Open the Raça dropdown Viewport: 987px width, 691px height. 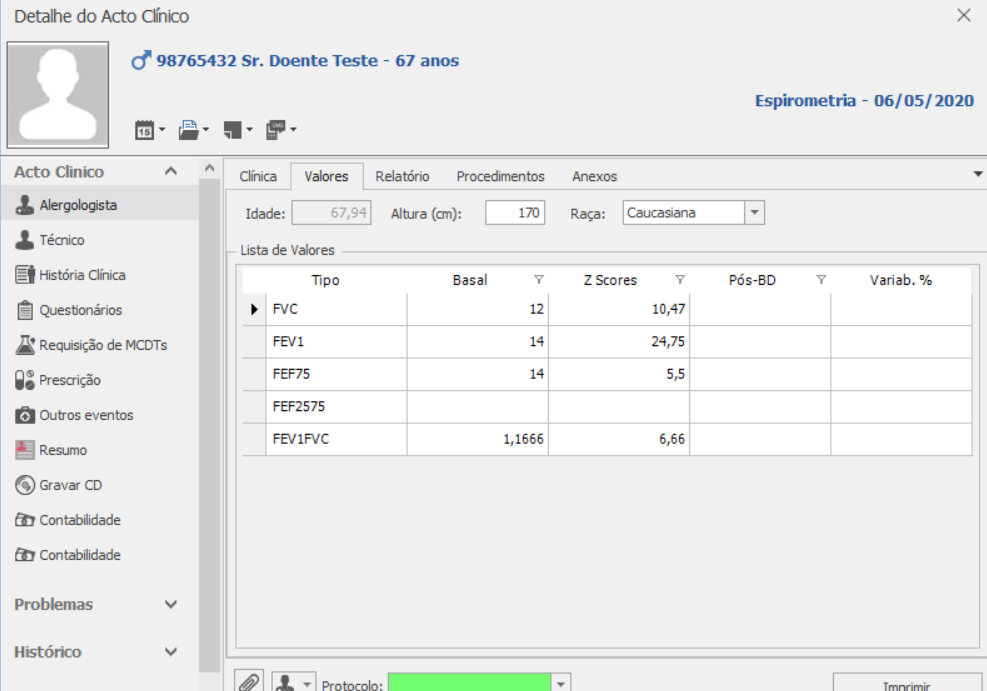[755, 213]
